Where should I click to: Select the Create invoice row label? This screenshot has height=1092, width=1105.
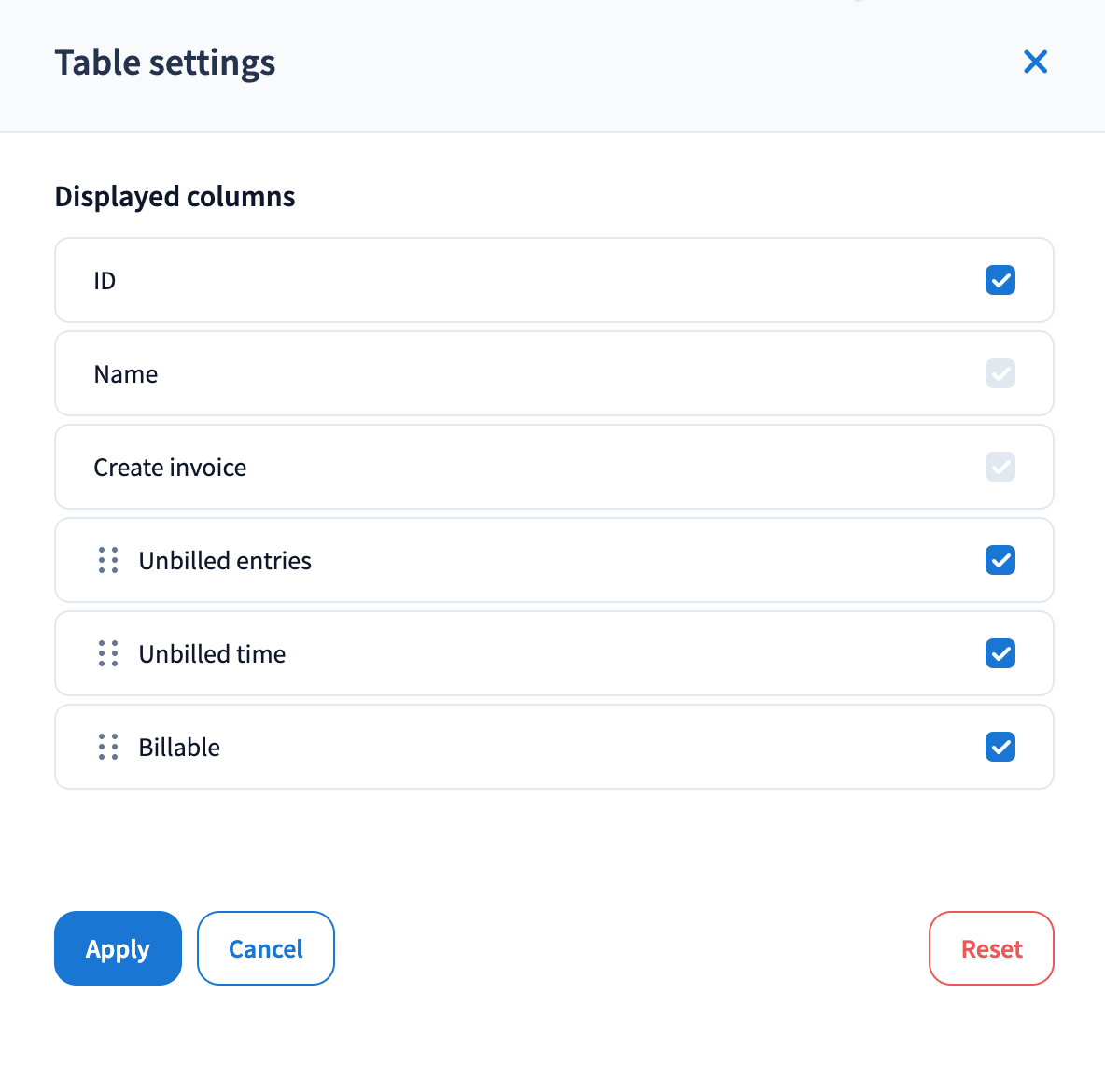[170, 468]
